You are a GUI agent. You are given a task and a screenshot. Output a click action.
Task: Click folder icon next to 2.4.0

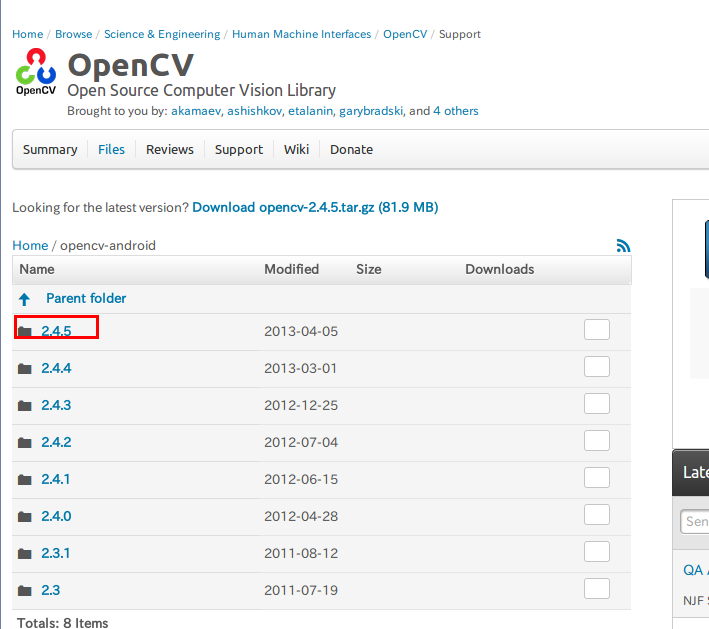pos(24,517)
